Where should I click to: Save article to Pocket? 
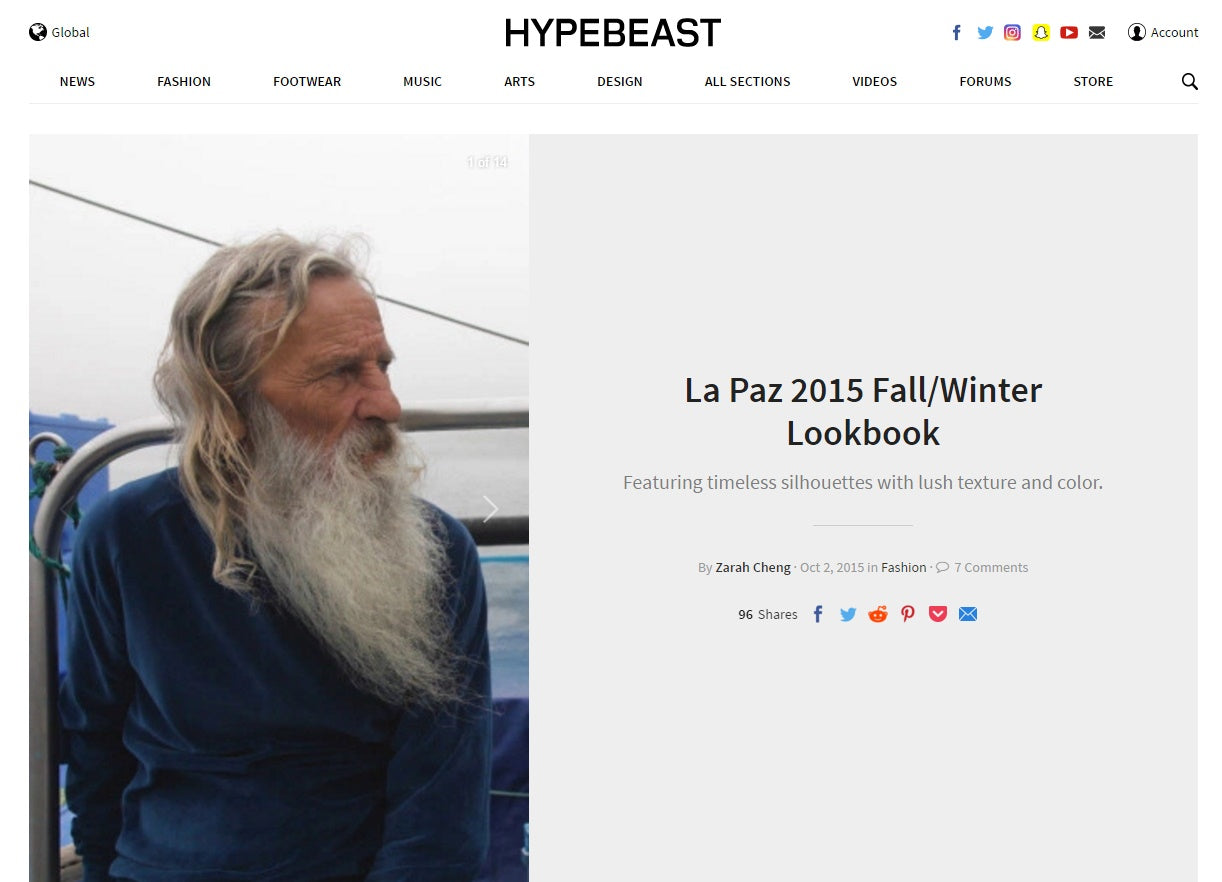point(938,614)
